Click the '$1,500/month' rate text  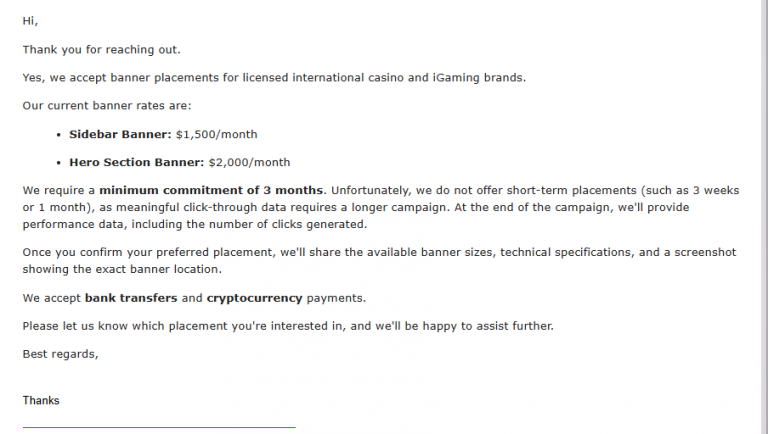pyautogui.click(x=216, y=134)
